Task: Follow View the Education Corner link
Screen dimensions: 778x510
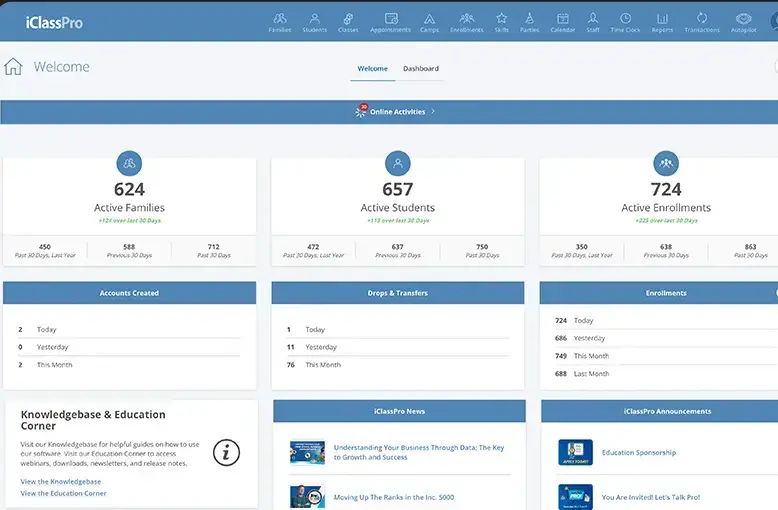Action: (64, 493)
